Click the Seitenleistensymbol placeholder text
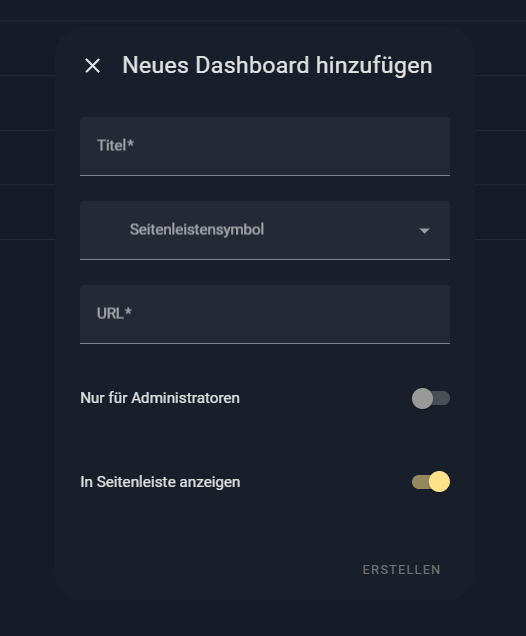The width and height of the screenshot is (526, 636). (x=197, y=230)
